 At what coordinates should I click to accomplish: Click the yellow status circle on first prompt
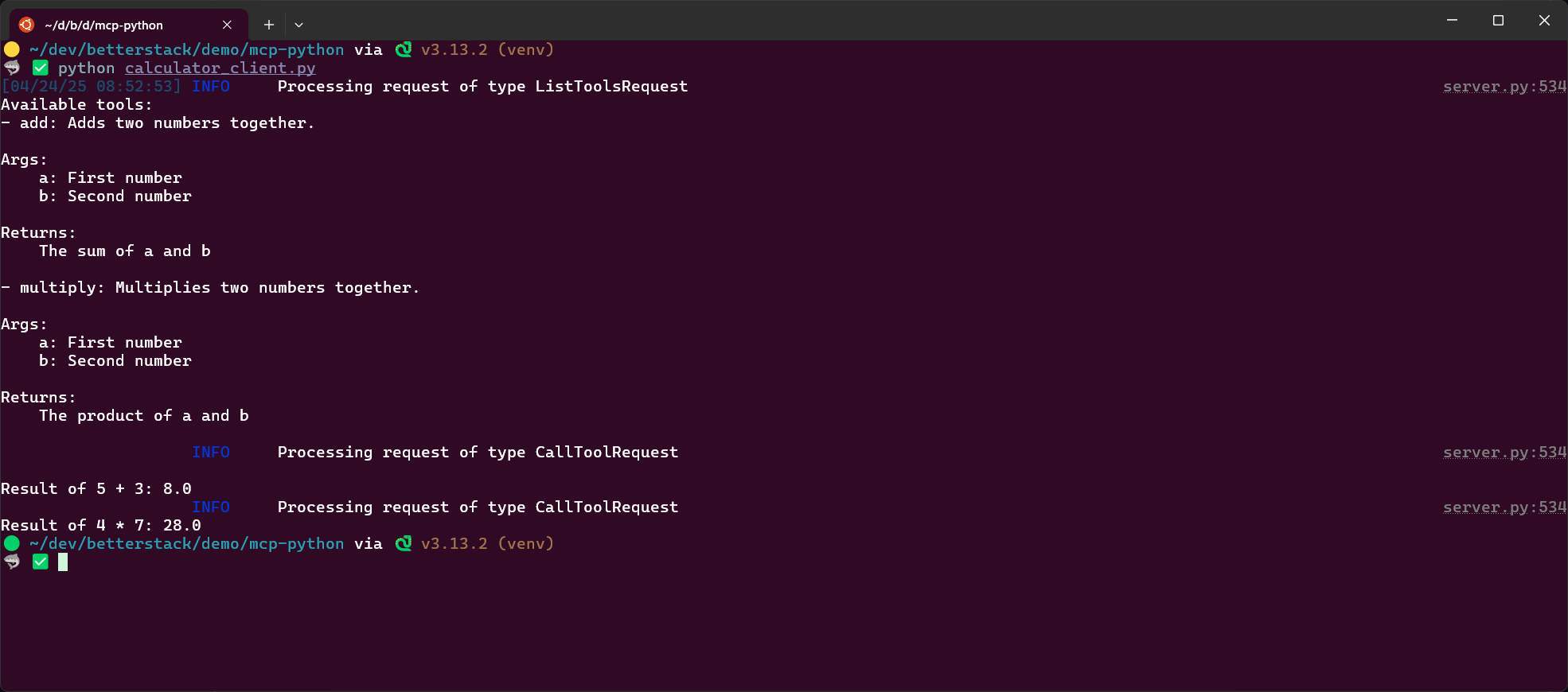[x=12, y=49]
